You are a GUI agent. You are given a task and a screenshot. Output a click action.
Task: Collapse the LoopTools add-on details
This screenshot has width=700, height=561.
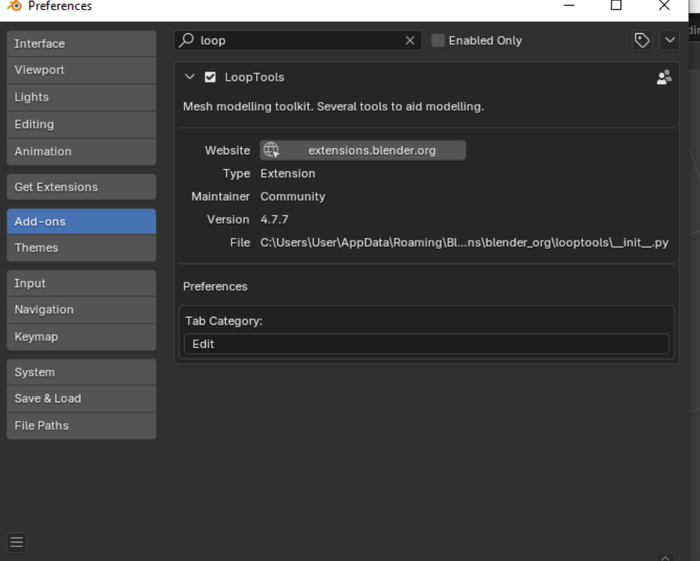click(190, 77)
